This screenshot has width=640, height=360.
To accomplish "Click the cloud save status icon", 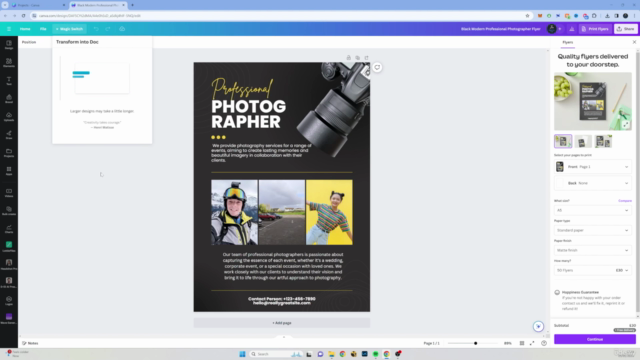I will [122, 29].
